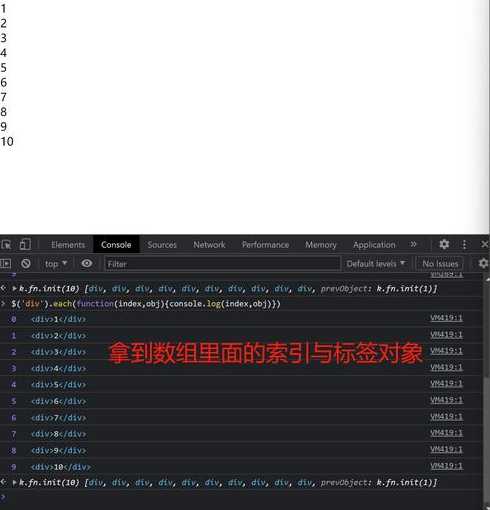Toggle the live expression eye icon
Screen dimensions: 490x510
click(87, 263)
